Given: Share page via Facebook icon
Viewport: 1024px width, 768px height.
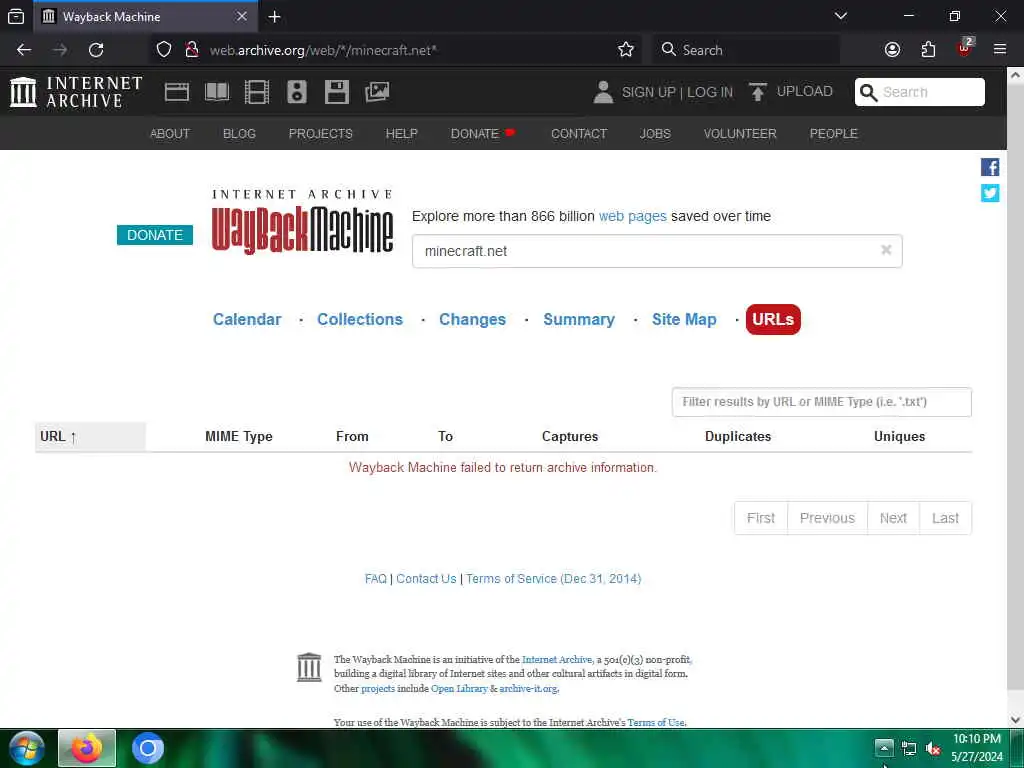Looking at the screenshot, I should [x=989, y=167].
